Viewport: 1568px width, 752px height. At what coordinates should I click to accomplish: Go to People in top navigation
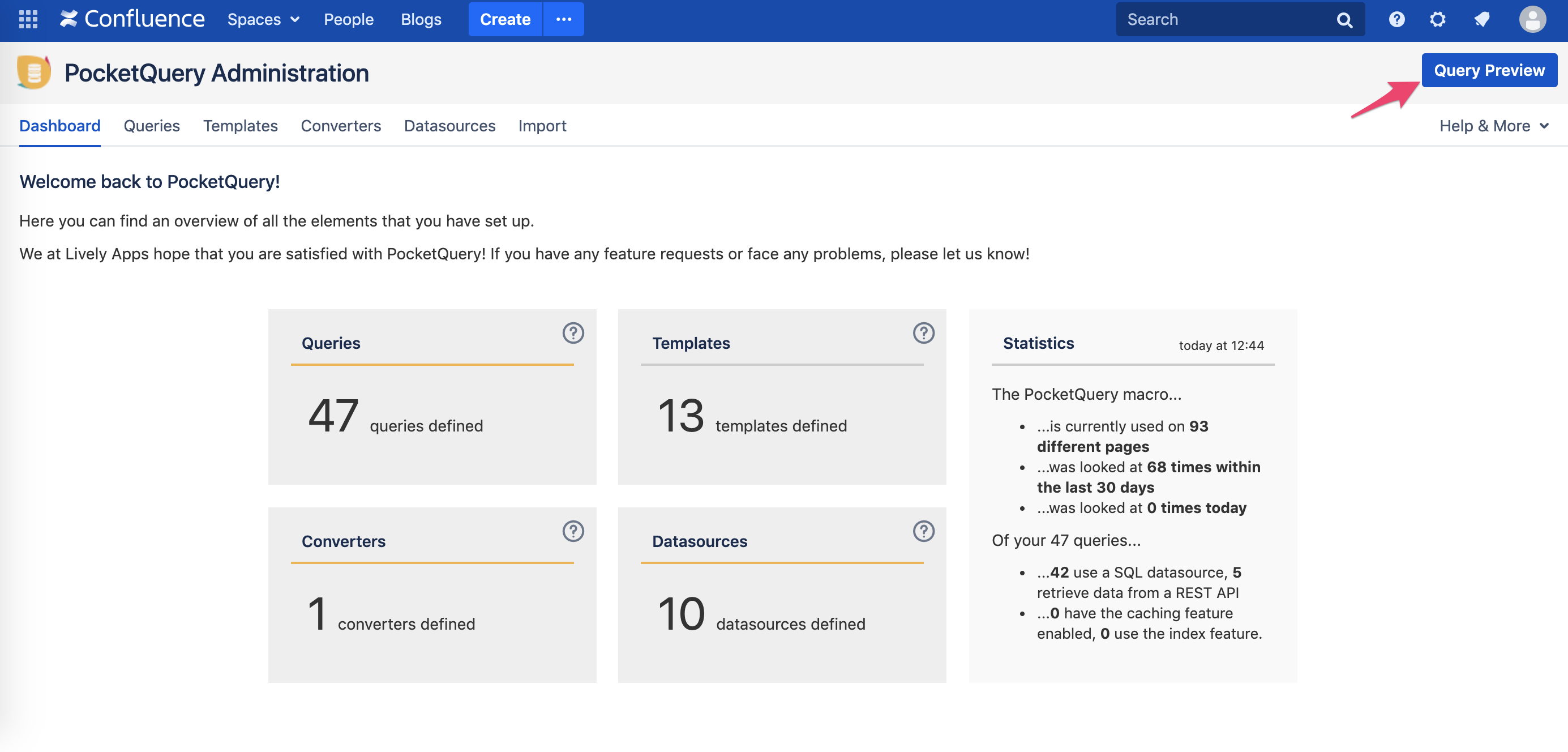[x=348, y=19]
